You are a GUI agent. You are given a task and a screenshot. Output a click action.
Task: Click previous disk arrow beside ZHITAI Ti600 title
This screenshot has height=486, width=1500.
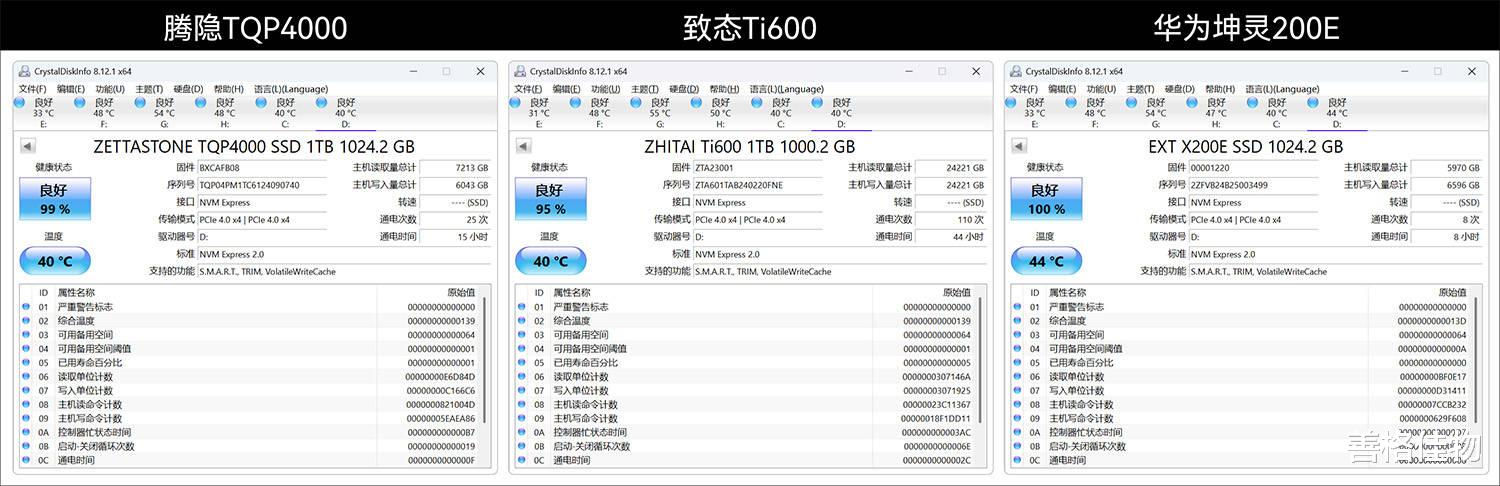point(523,146)
